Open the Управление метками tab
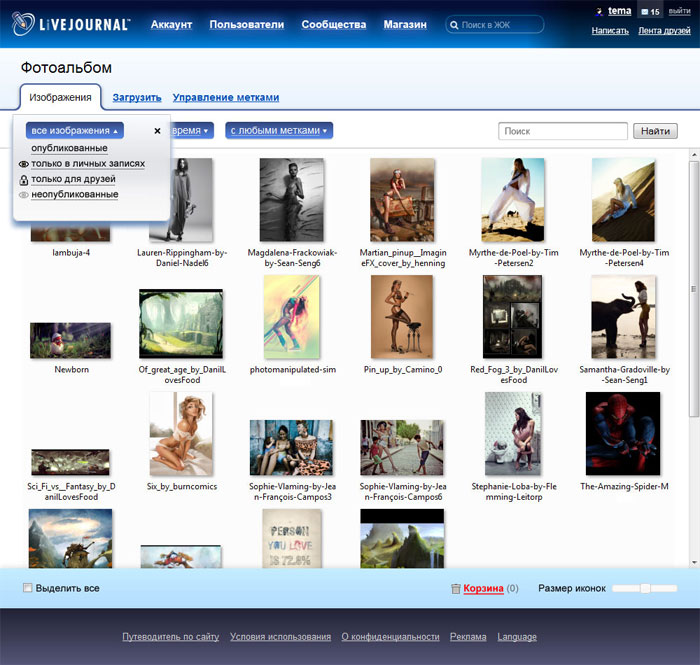Screen dimensions: 700x665 tap(225, 97)
